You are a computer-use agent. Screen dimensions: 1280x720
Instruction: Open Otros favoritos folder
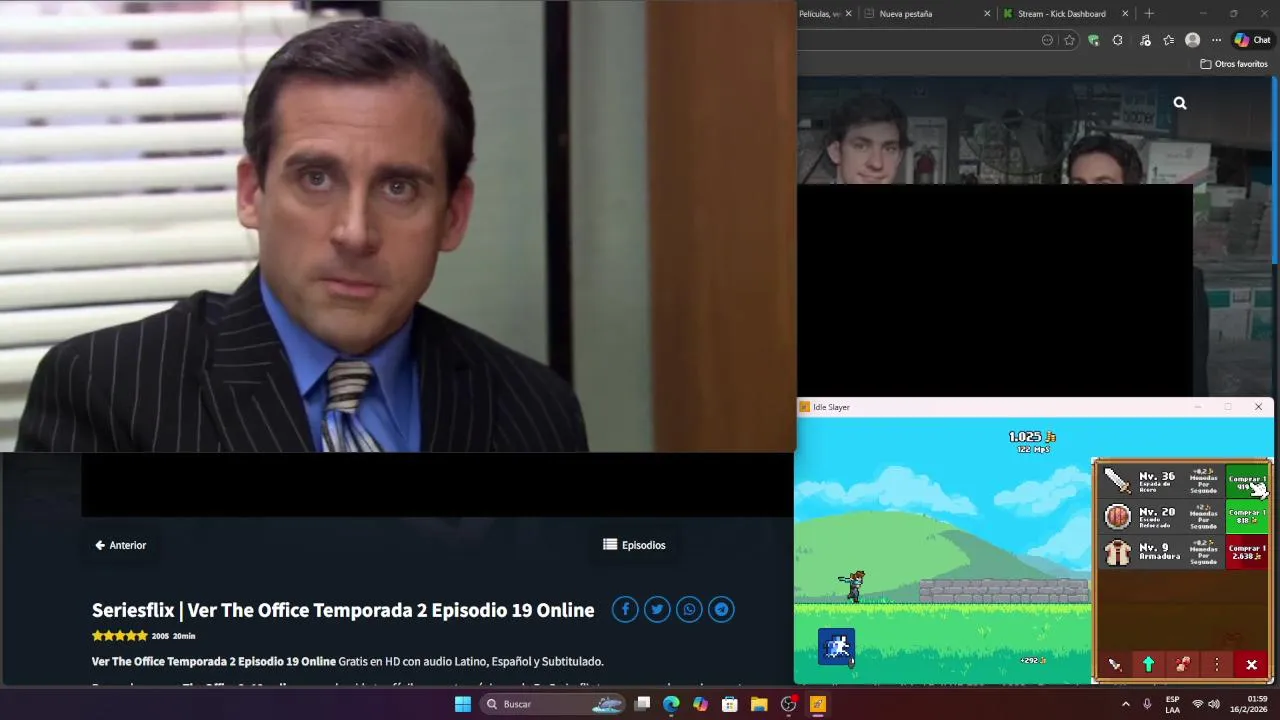coord(1234,64)
